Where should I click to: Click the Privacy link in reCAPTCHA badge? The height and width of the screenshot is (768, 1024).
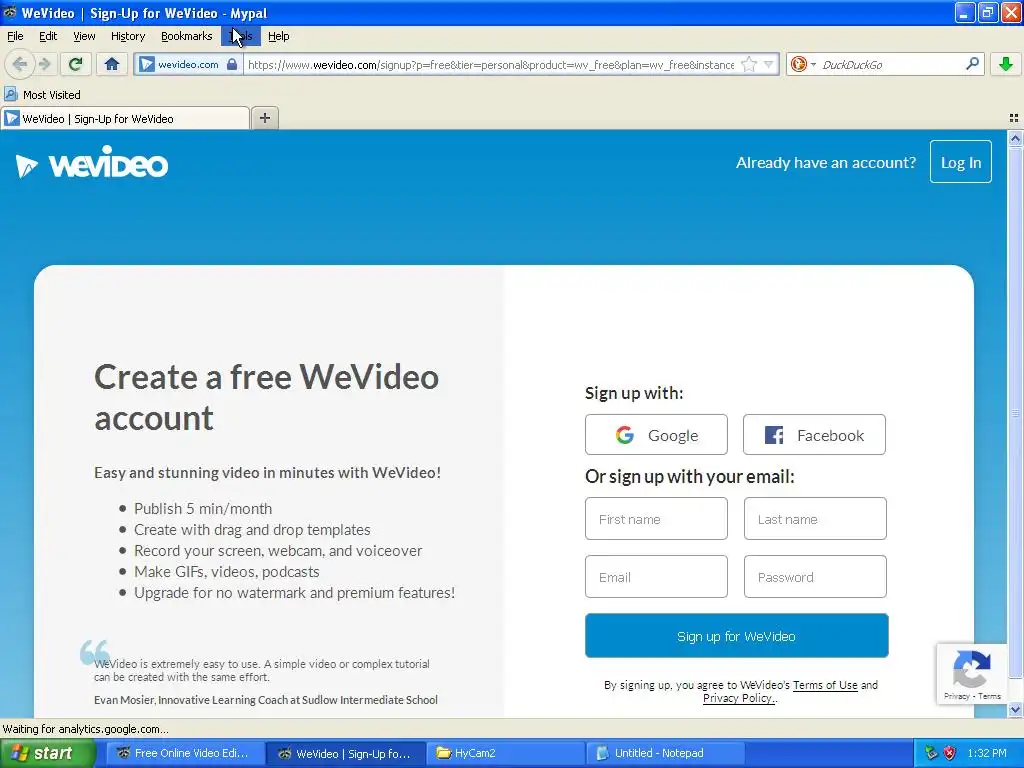956,696
